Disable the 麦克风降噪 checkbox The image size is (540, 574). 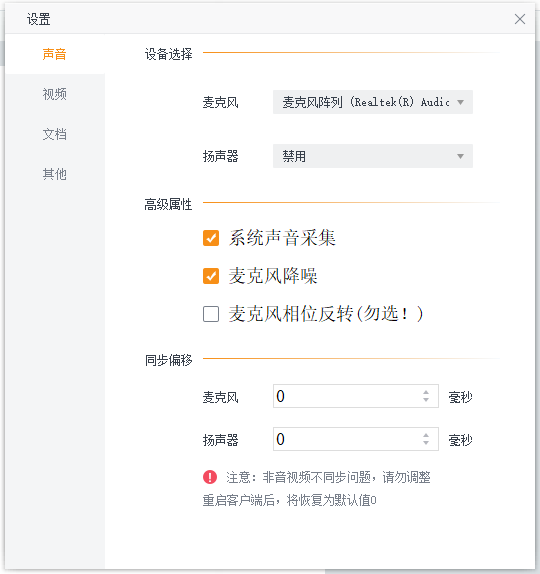click(211, 276)
